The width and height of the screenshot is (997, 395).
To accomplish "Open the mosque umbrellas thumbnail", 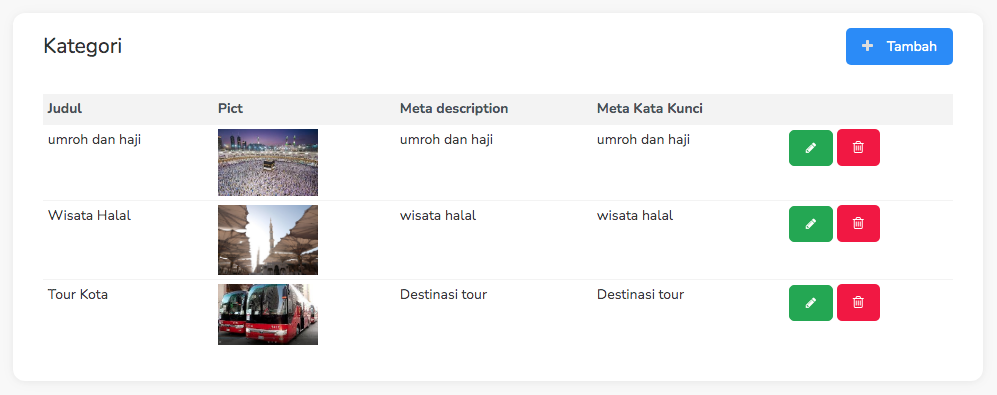I will pyautogui.click(x=268, y=240).
